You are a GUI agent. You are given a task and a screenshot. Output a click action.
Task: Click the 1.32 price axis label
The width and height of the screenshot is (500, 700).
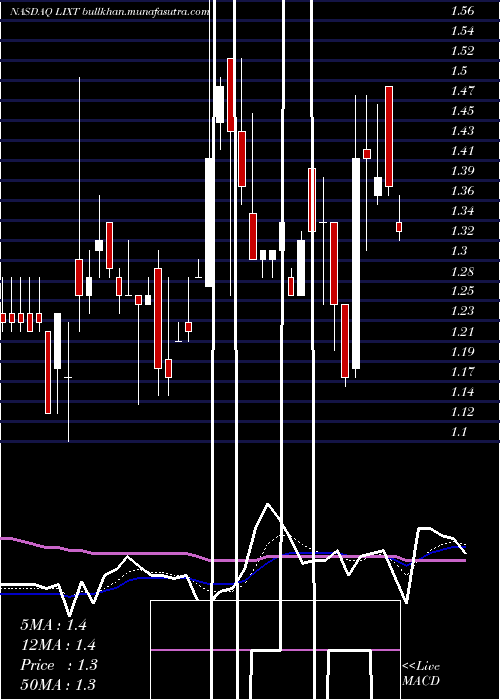[x=462, y=231]
